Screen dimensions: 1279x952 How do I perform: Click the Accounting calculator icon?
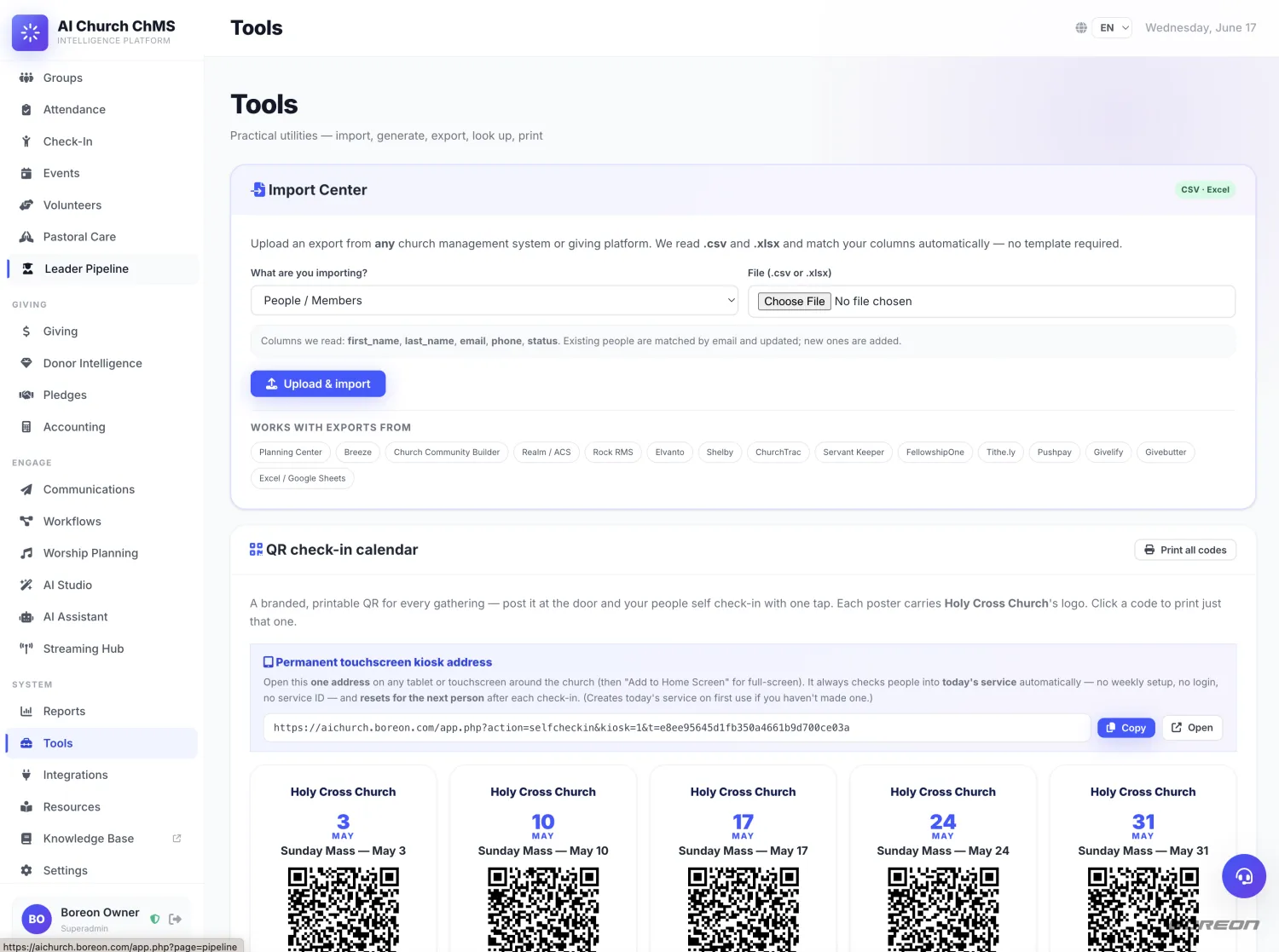26,427
